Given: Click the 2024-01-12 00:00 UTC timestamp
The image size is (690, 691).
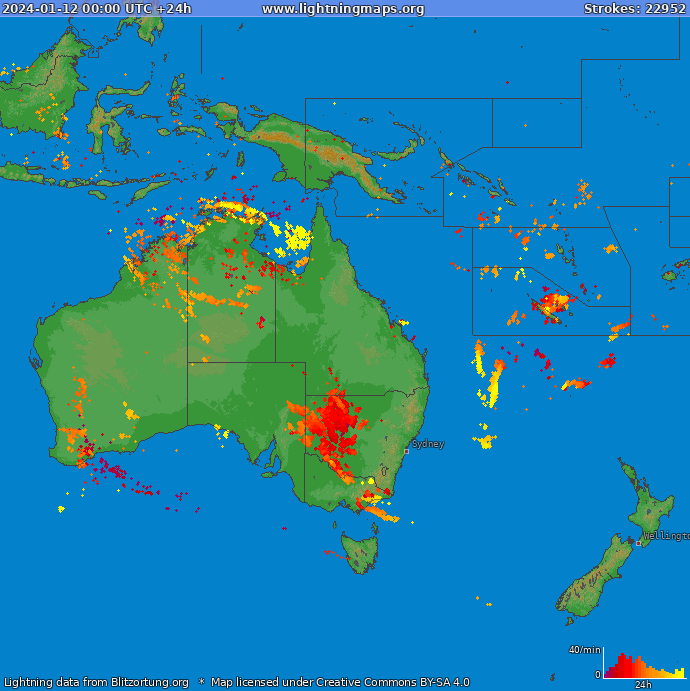Looking at the screenshot, I should (97, 9).
